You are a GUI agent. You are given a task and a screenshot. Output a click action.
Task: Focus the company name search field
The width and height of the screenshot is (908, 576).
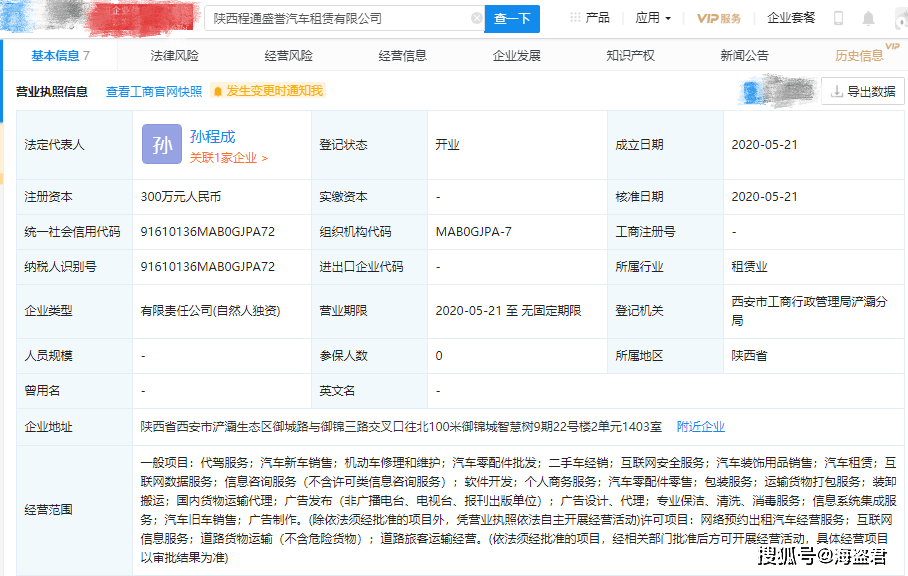pos(340,19)
